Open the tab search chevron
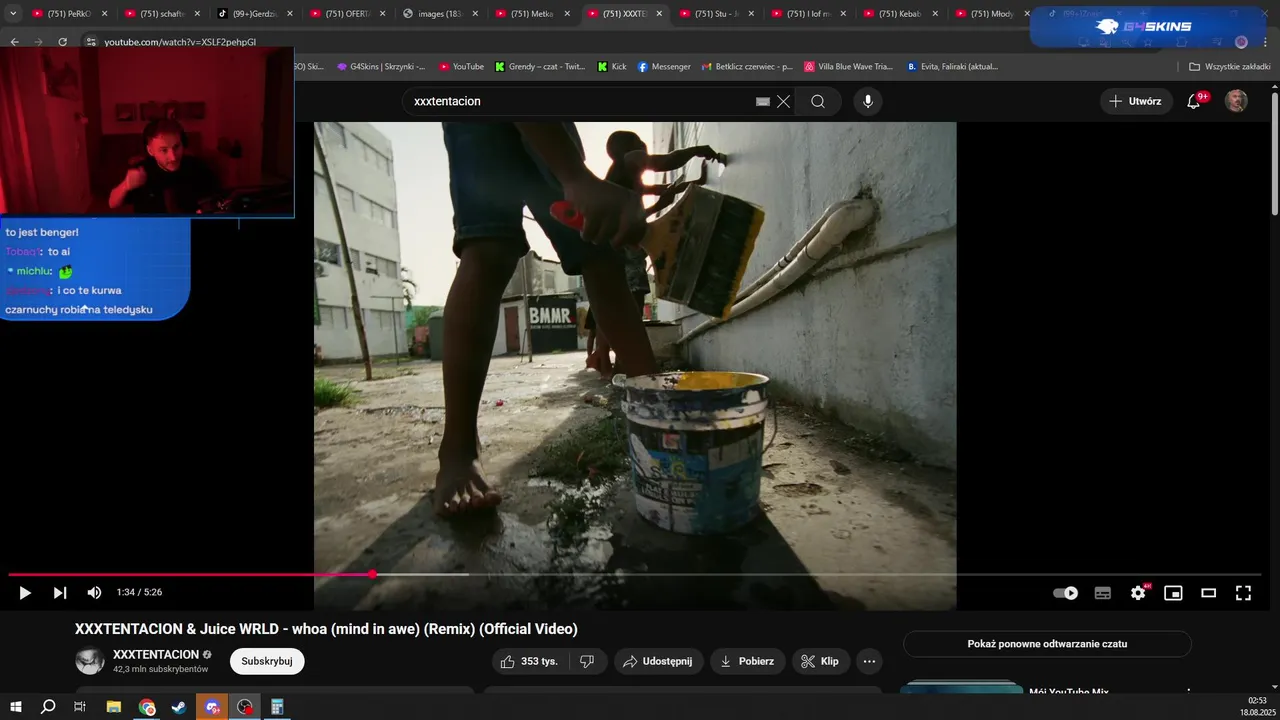 (x=13, y=14)
